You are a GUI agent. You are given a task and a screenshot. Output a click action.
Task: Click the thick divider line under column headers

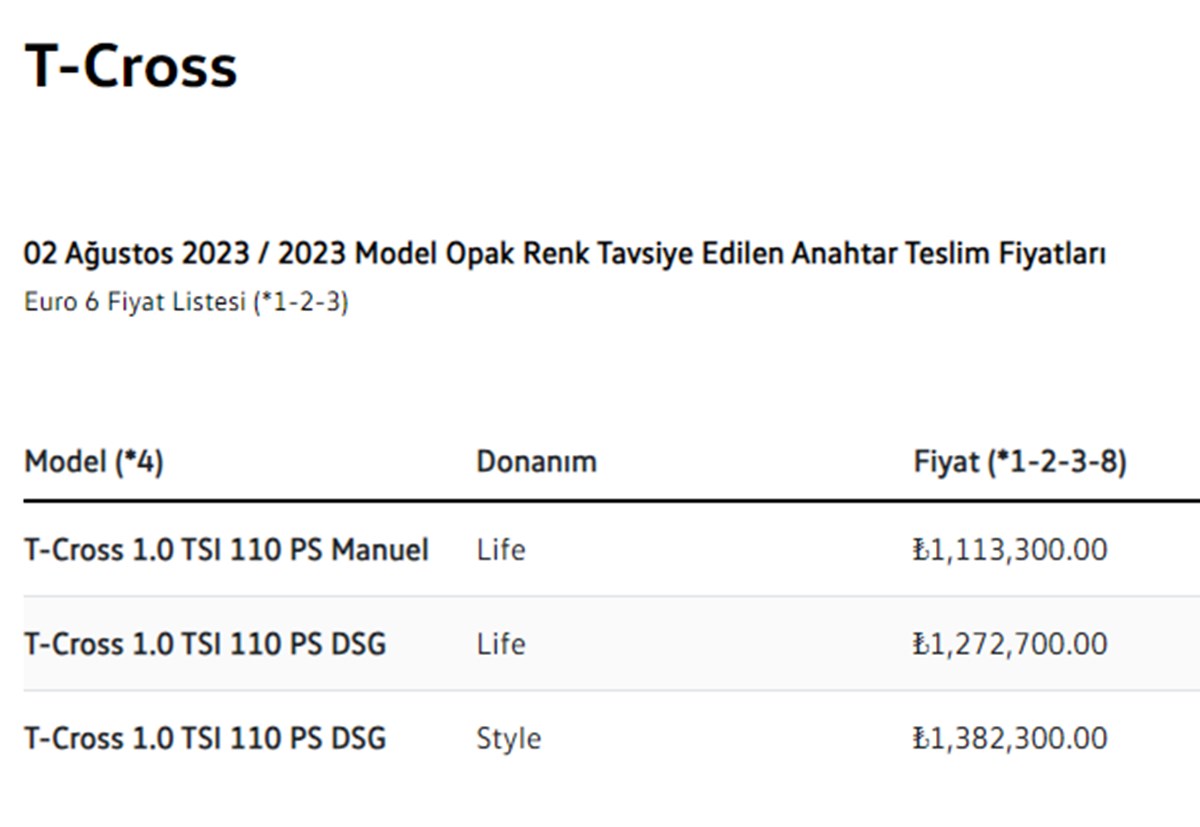pos(600,500)
